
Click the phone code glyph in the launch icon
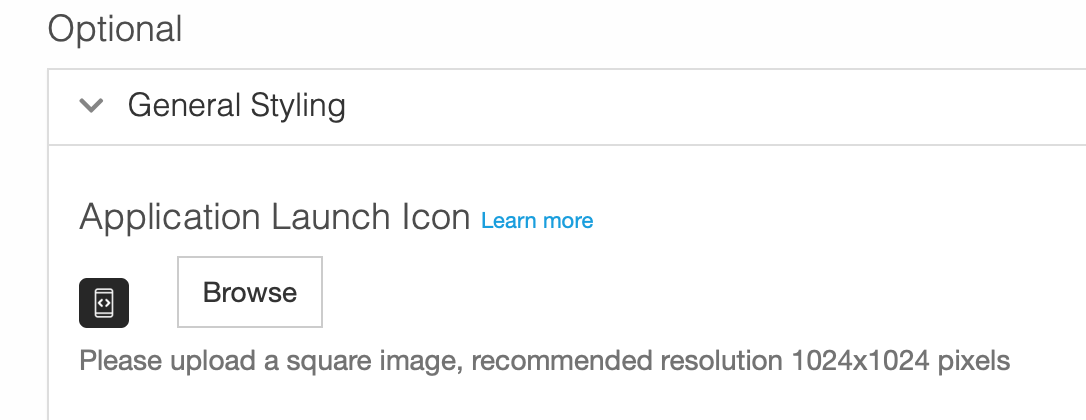coord(104,303)
